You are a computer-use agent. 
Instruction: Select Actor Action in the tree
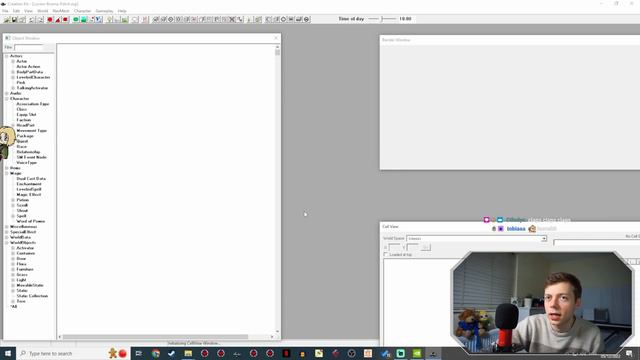tap(28, 67)
